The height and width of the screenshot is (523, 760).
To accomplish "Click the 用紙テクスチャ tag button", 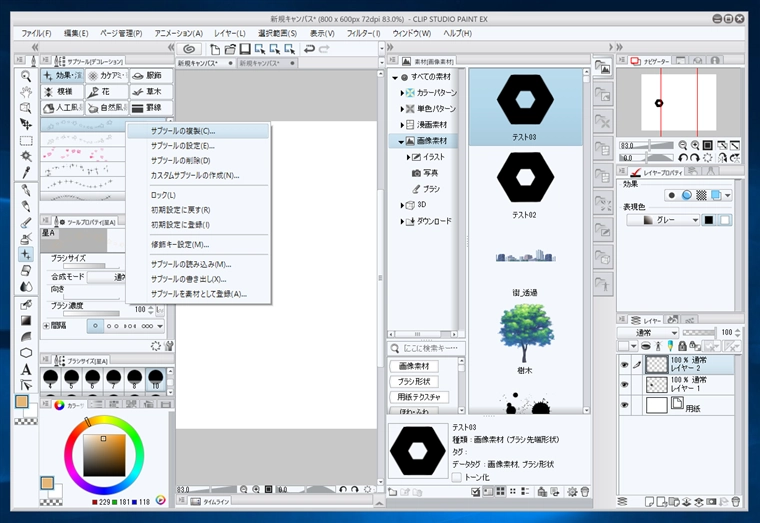I will (419, 397).
